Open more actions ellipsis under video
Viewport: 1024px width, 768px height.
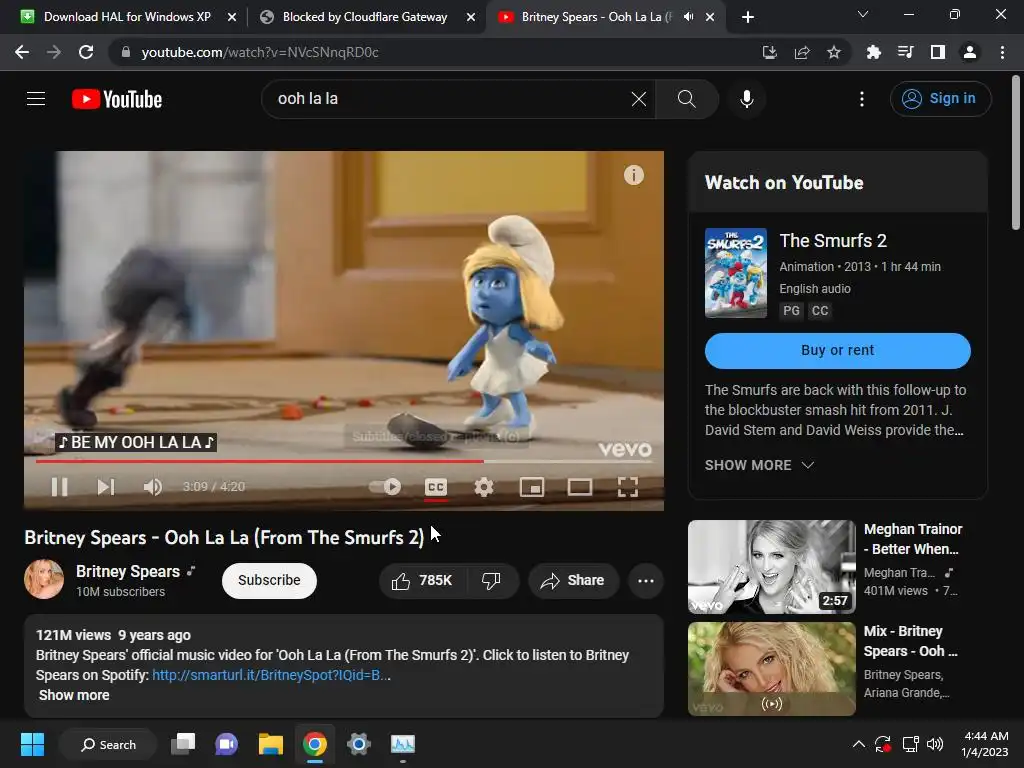(x=646, y=581)
